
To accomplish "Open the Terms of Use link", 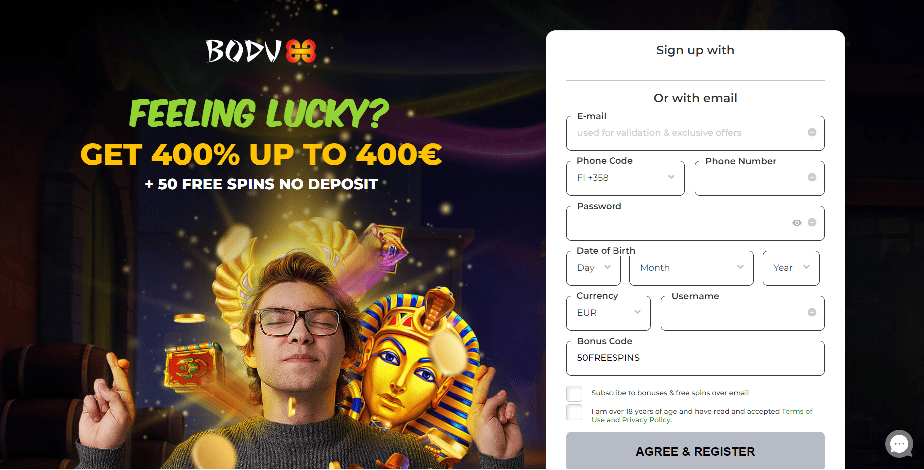I will click(797, 411).
